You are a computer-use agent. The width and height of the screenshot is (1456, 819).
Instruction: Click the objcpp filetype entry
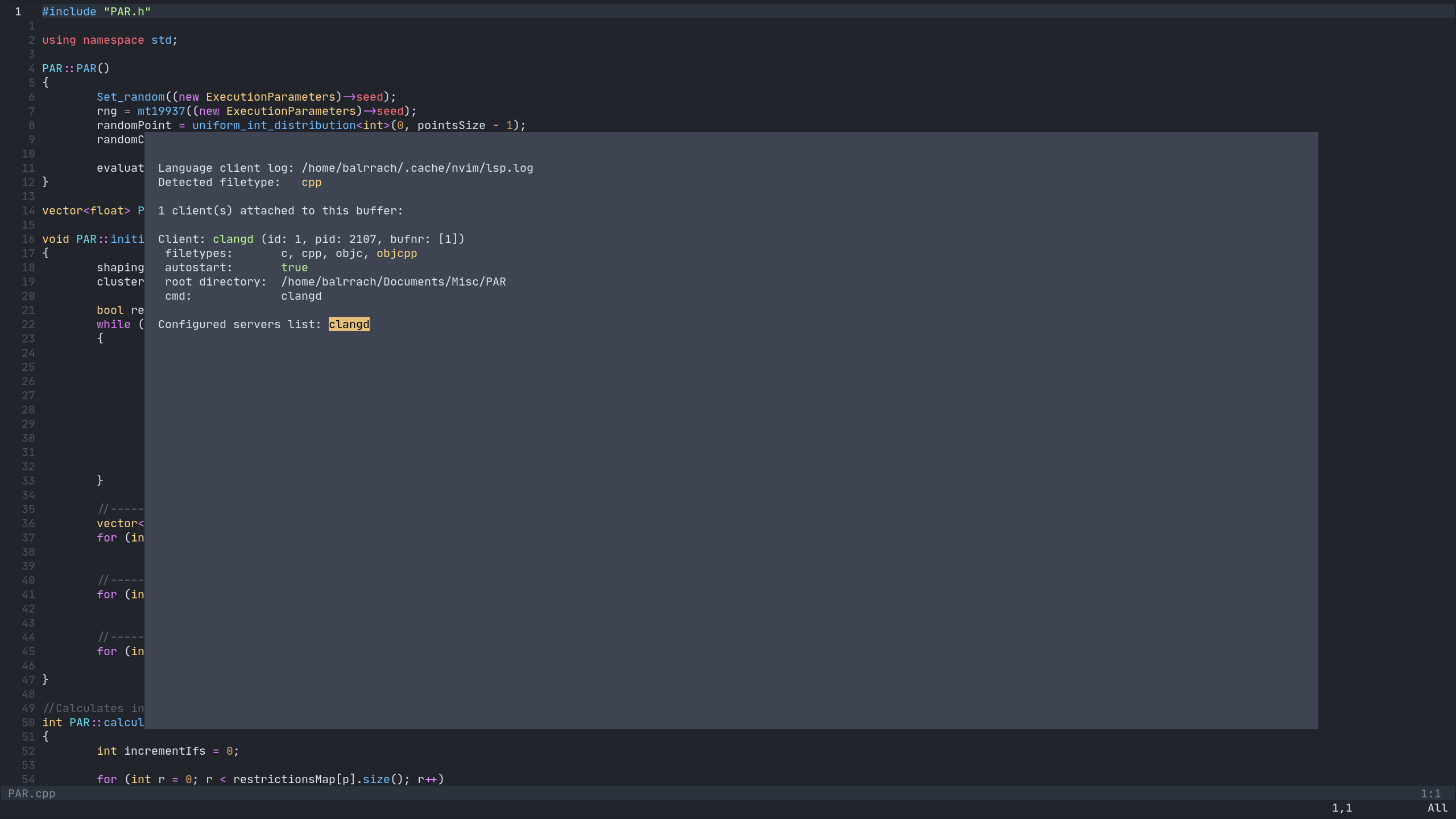point(396,253)
